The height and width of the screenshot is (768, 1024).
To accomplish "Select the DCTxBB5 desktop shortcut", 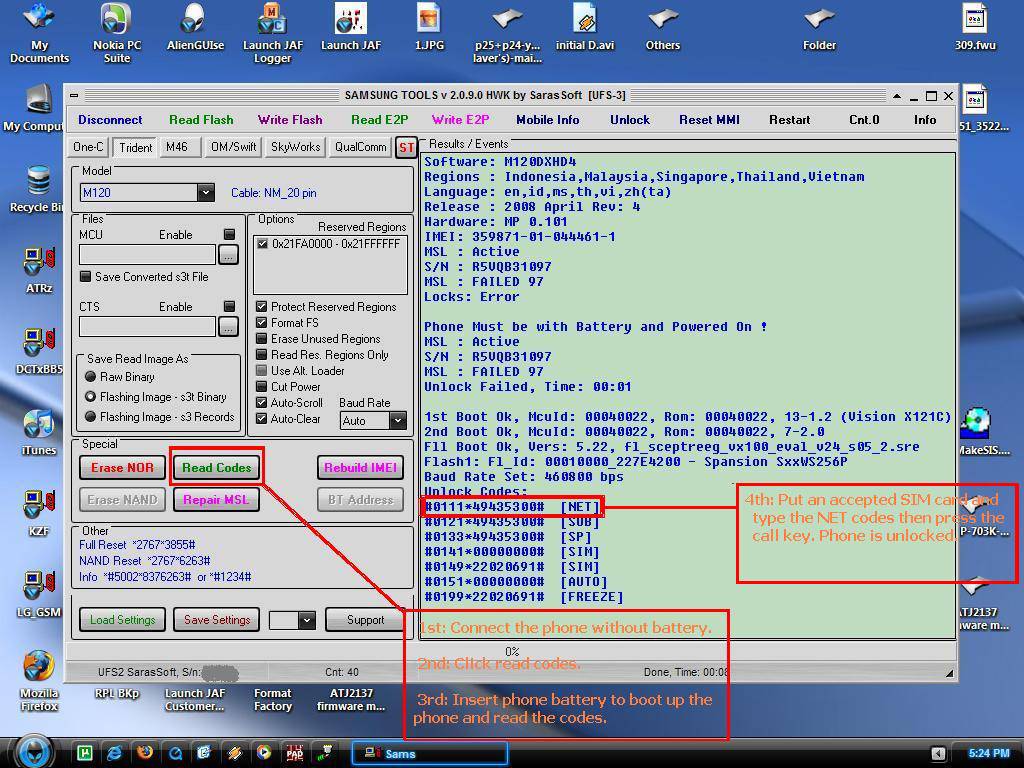I will click(x=39, y=351).
